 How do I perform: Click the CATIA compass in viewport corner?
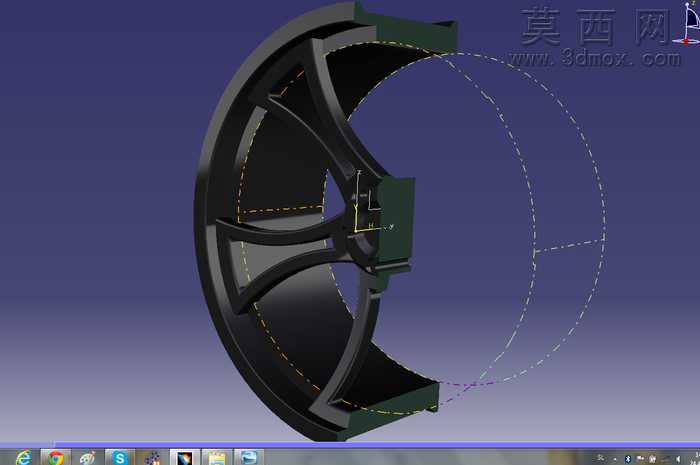688,23
